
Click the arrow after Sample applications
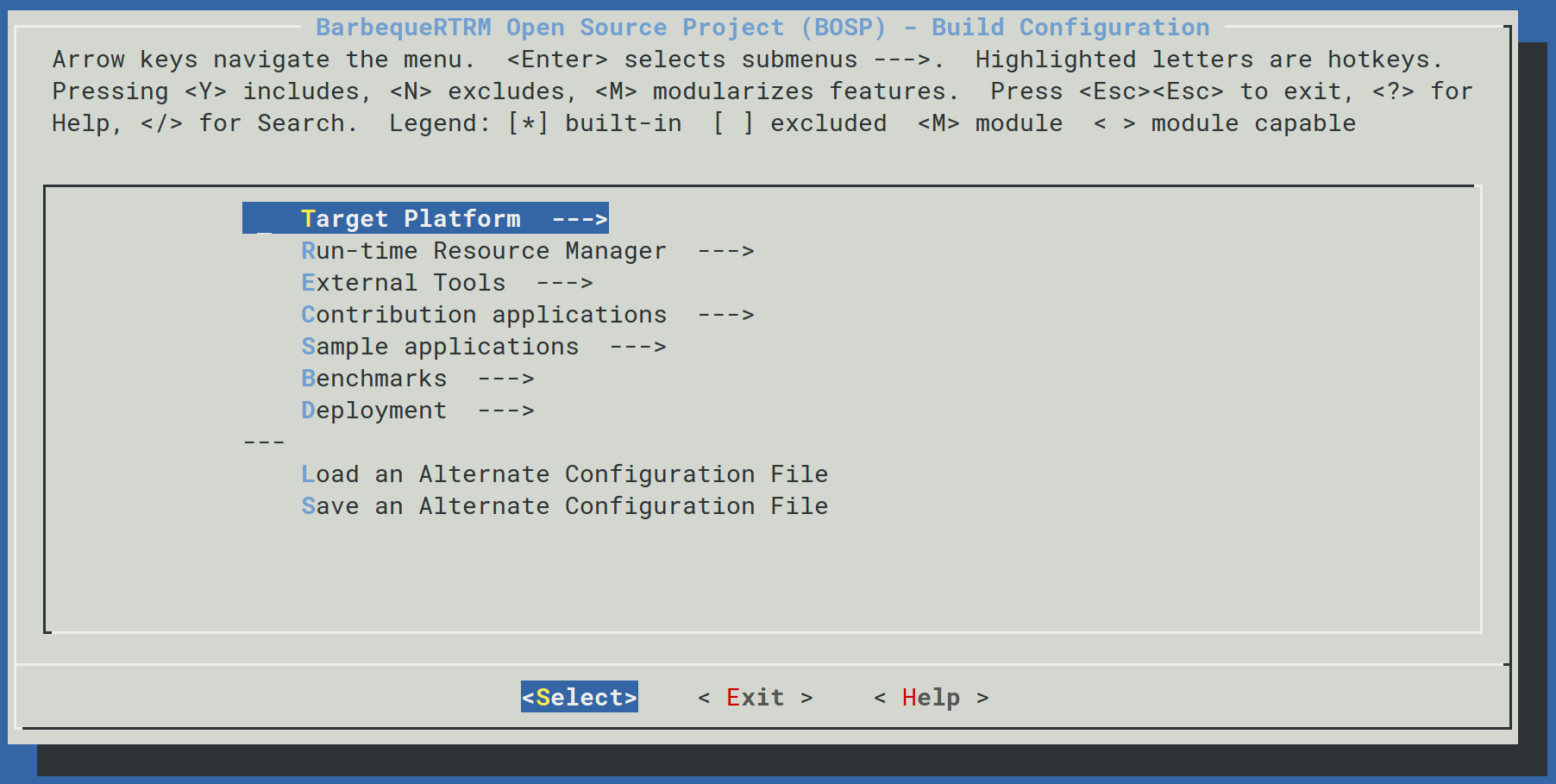(x=638, y=347)
